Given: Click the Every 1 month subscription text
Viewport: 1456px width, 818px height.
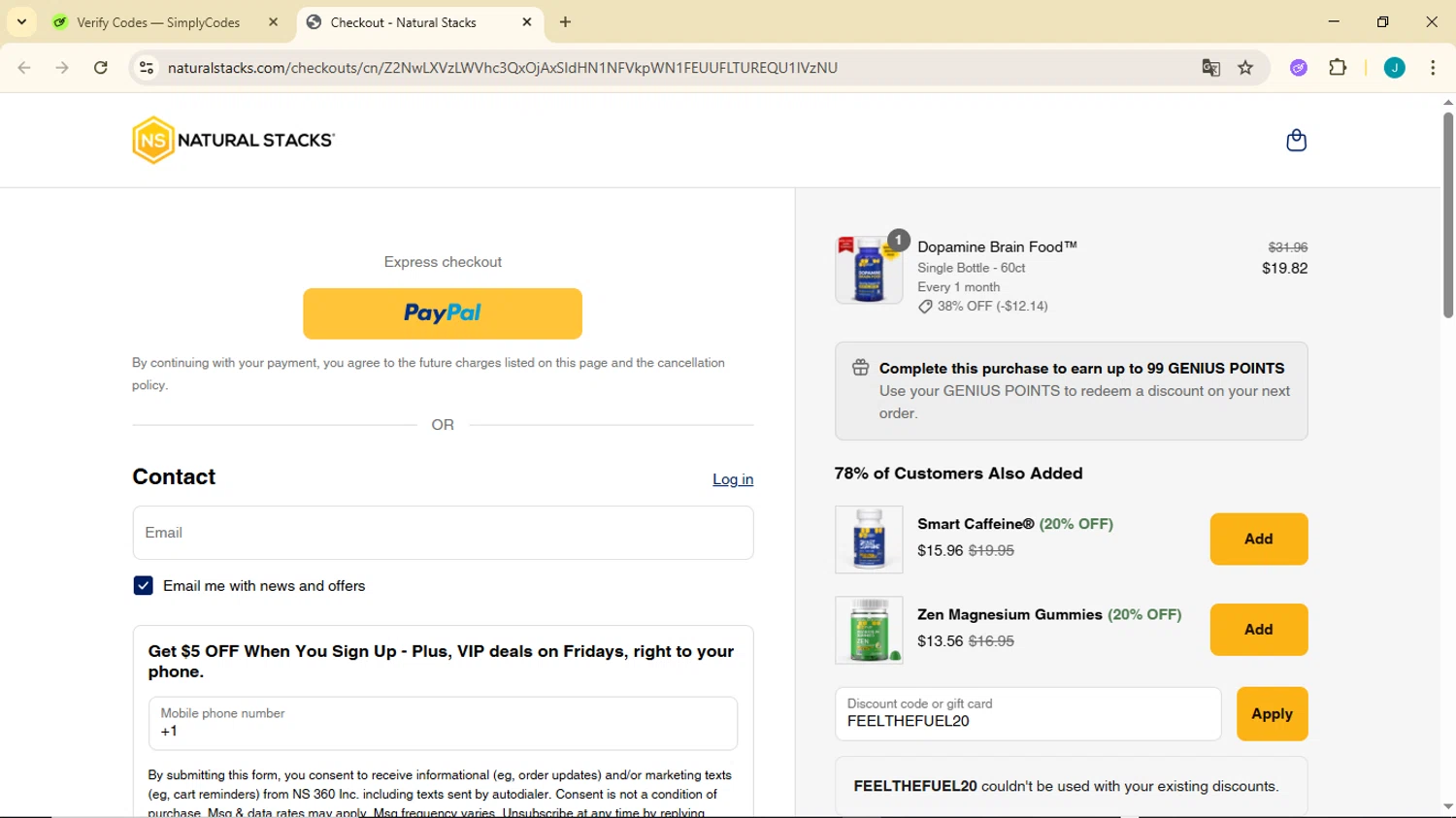Looking at the screenshot, I should (958, 287).
